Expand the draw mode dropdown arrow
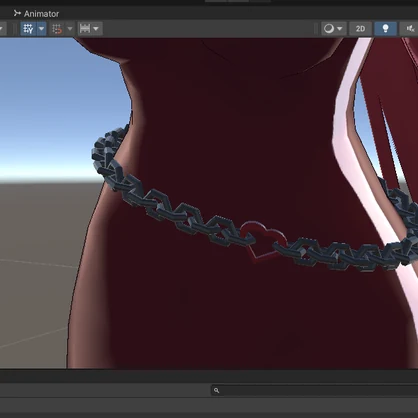 click(x=340, y=29)
